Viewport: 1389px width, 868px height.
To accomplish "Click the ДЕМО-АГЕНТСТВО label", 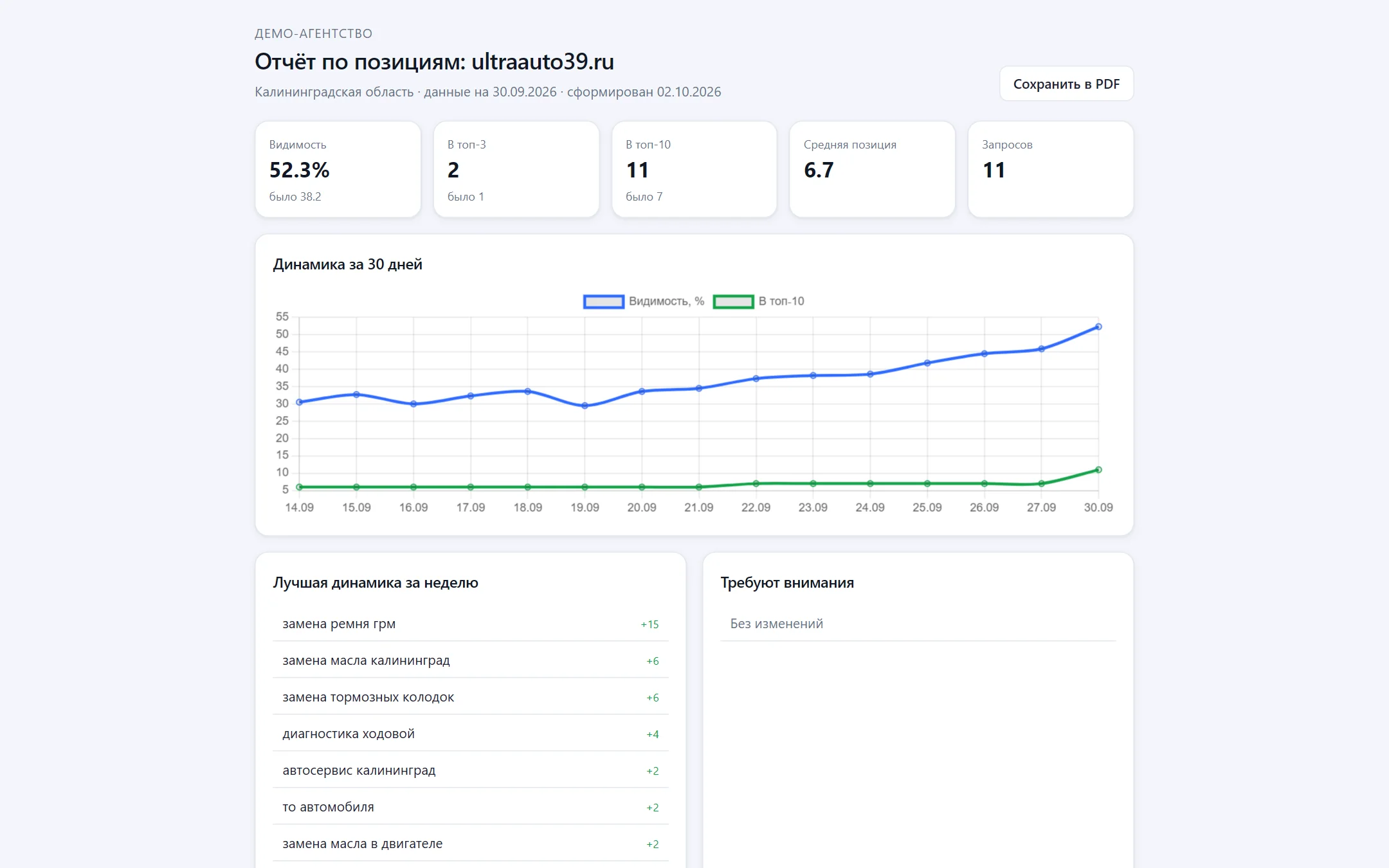I will click(x=313, y=33).
